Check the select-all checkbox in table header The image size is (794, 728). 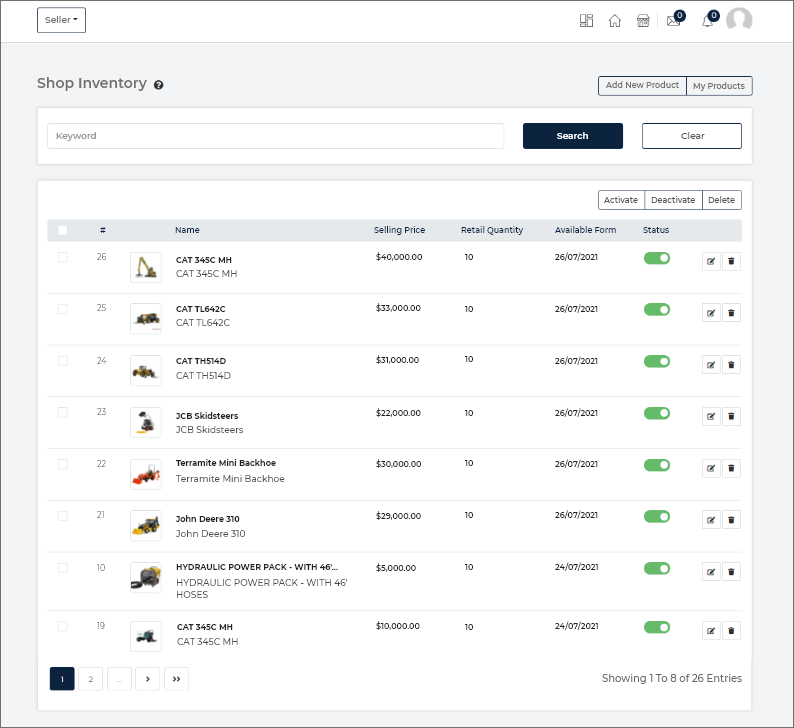point(63,230)
